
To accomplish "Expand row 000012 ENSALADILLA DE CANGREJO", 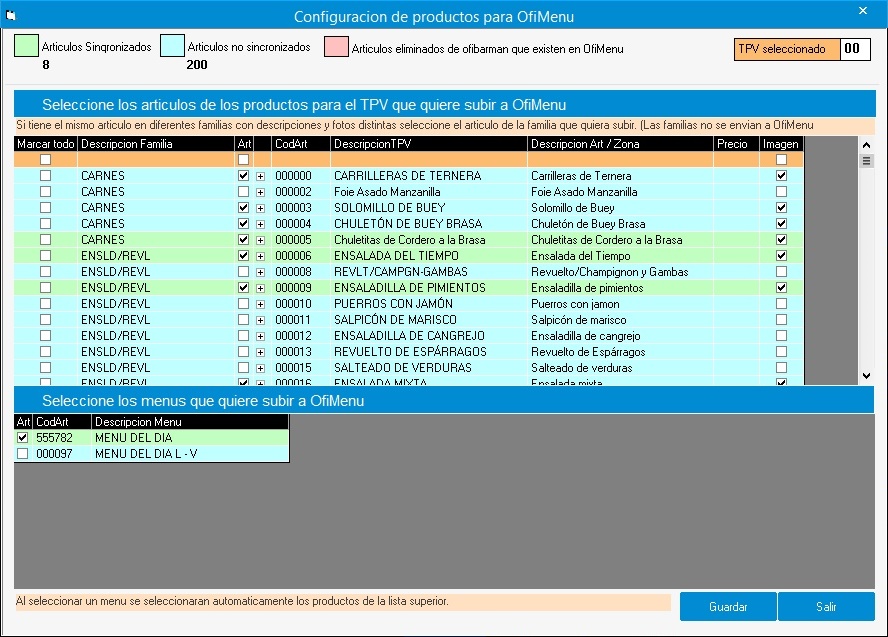I will point(261,336).
